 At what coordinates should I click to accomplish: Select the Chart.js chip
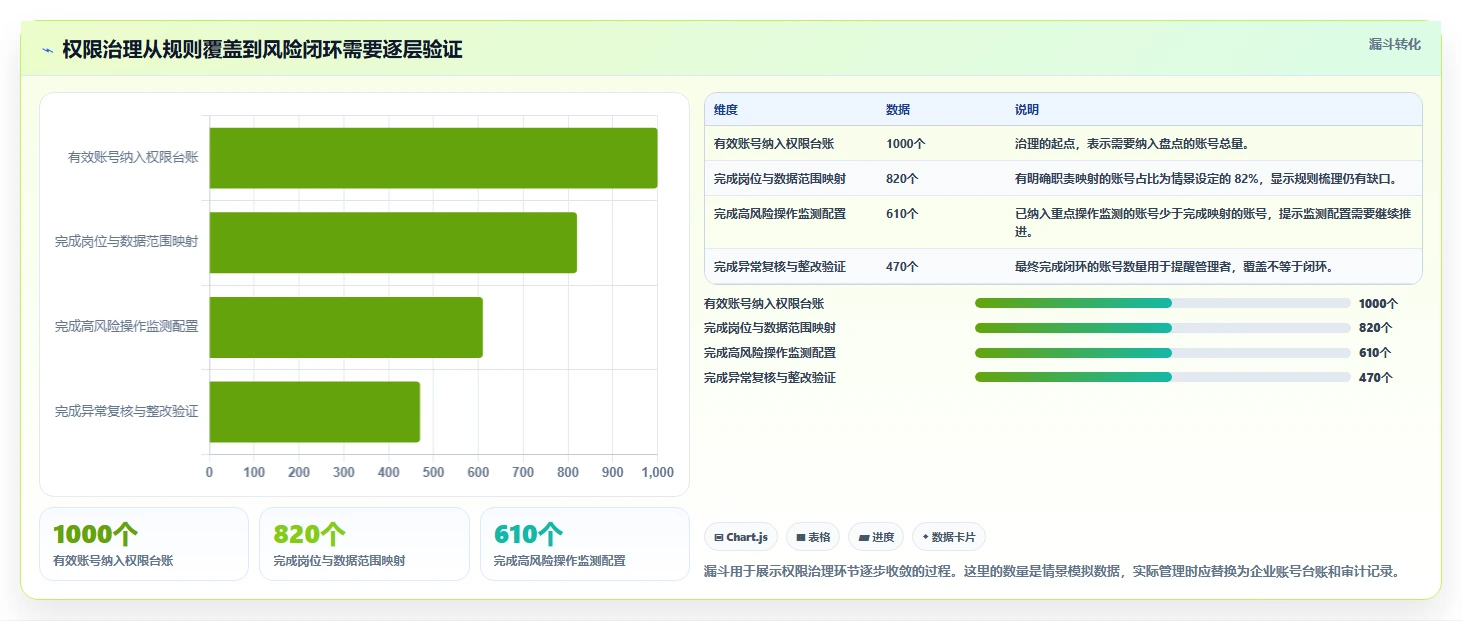coord(741,537)
